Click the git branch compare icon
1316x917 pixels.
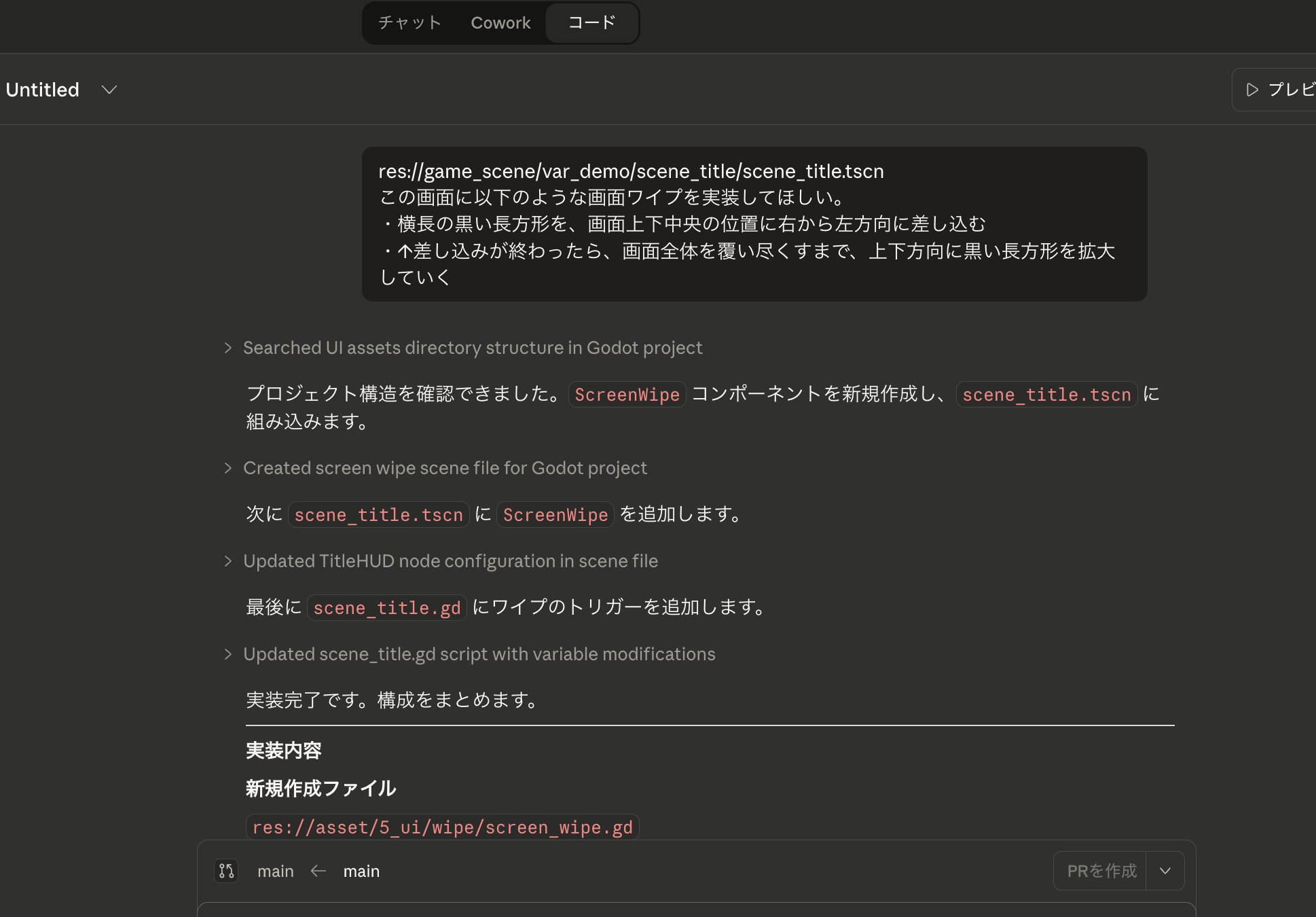(x=226, y=871)
